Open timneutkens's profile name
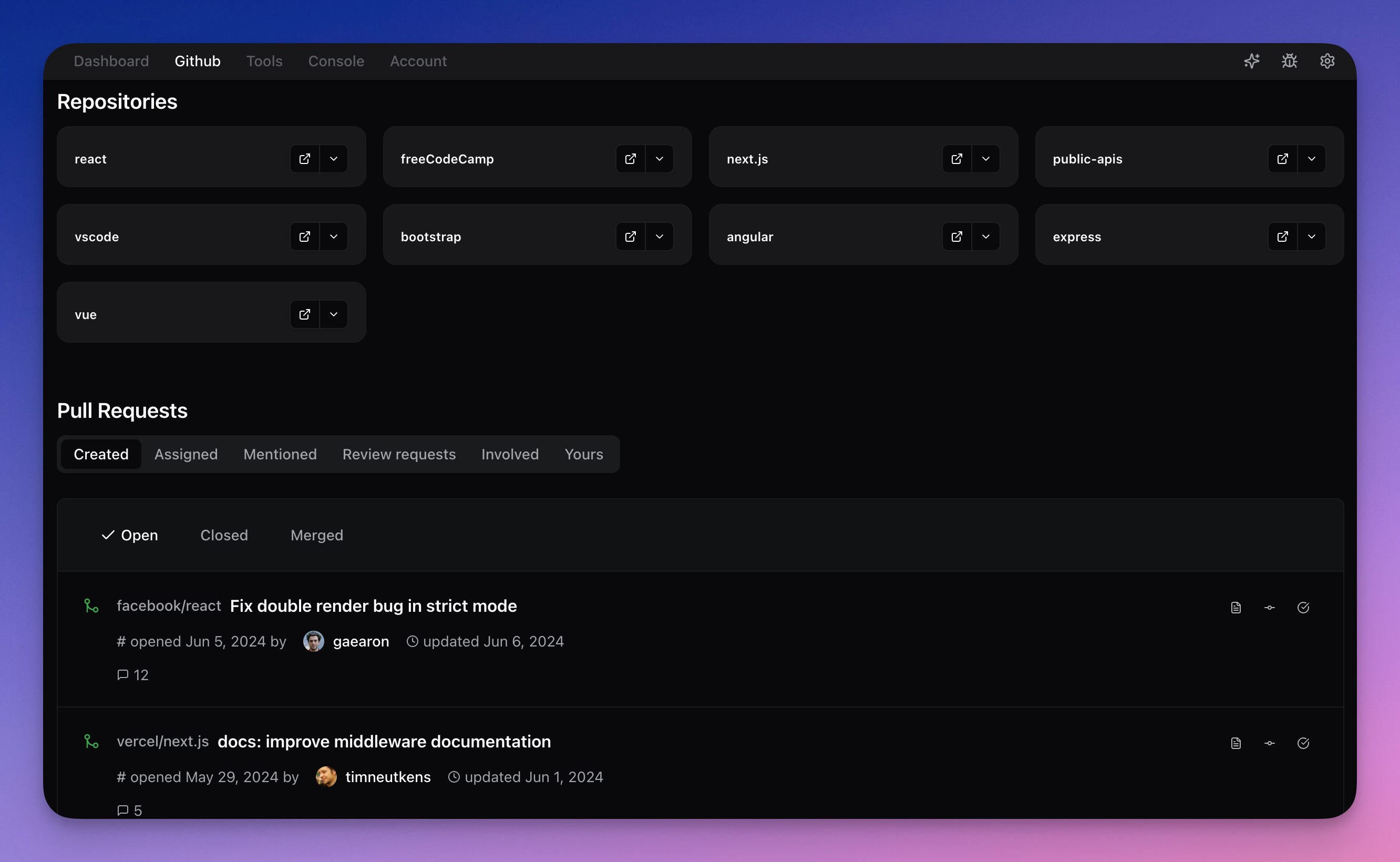1400x862 pixels. (388, 777)
